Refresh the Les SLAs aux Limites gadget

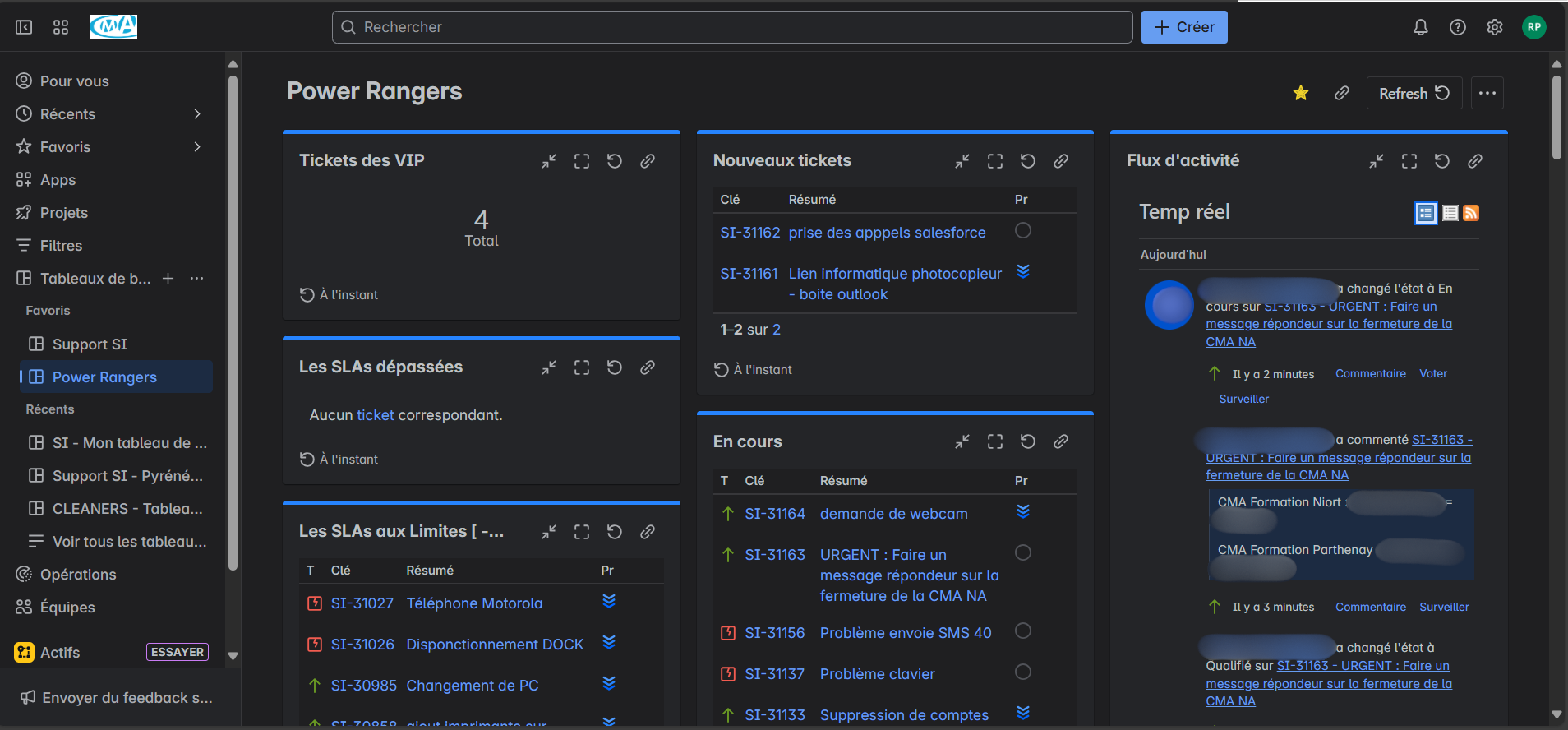coord(615,532)
